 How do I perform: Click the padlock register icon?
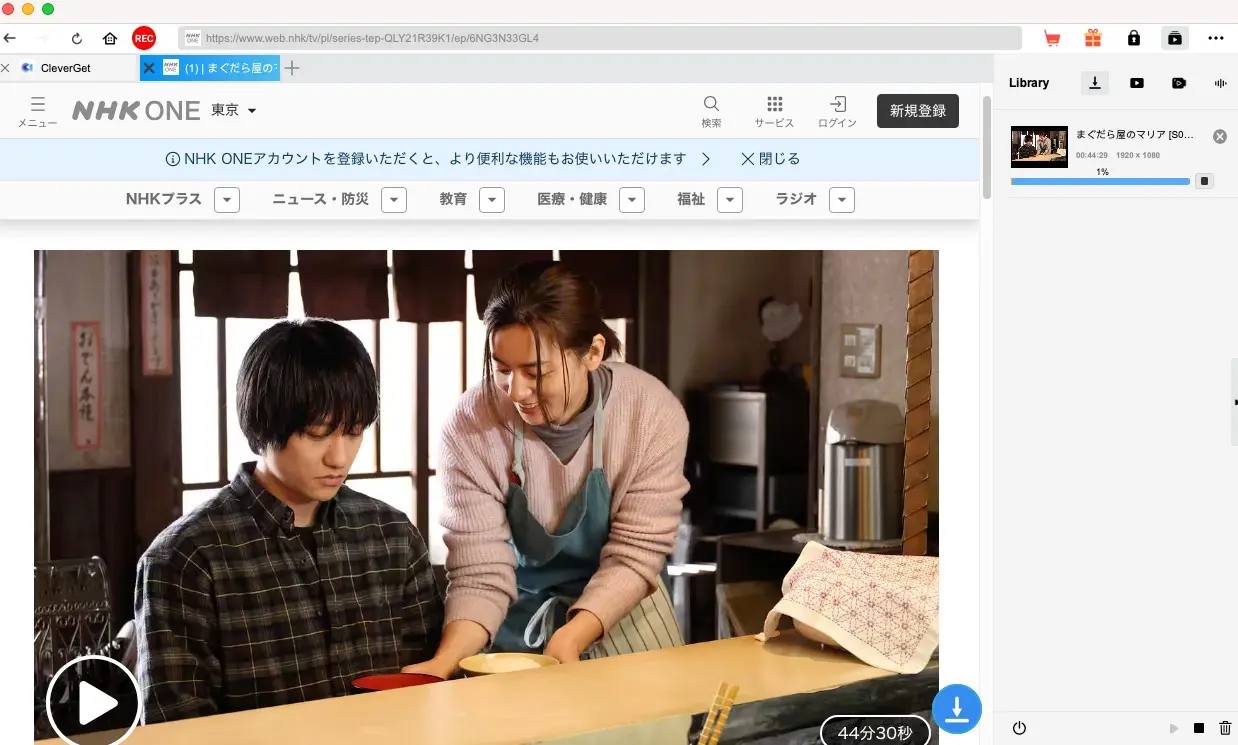[1133, 38]
